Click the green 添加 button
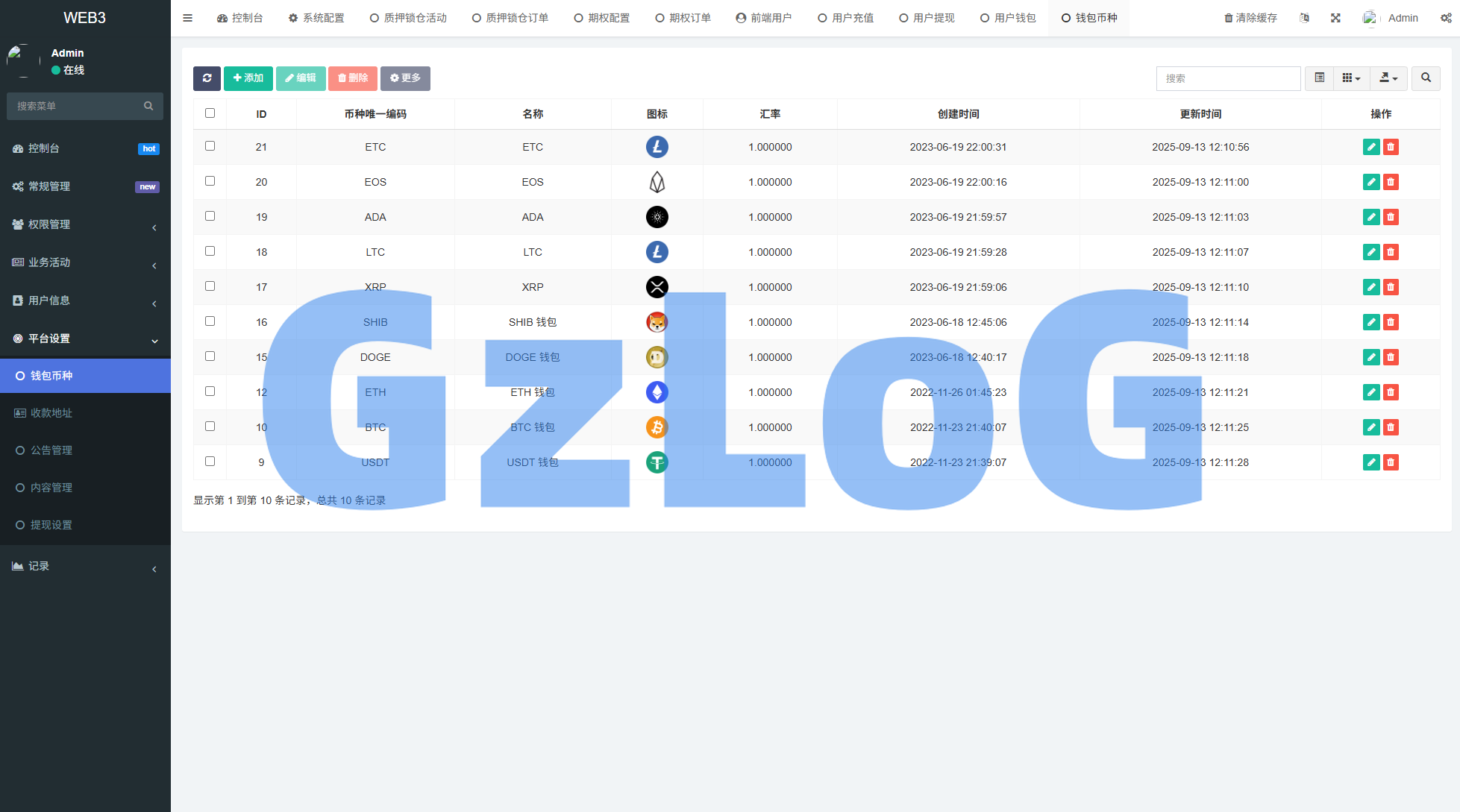 [x=248, y=78]
